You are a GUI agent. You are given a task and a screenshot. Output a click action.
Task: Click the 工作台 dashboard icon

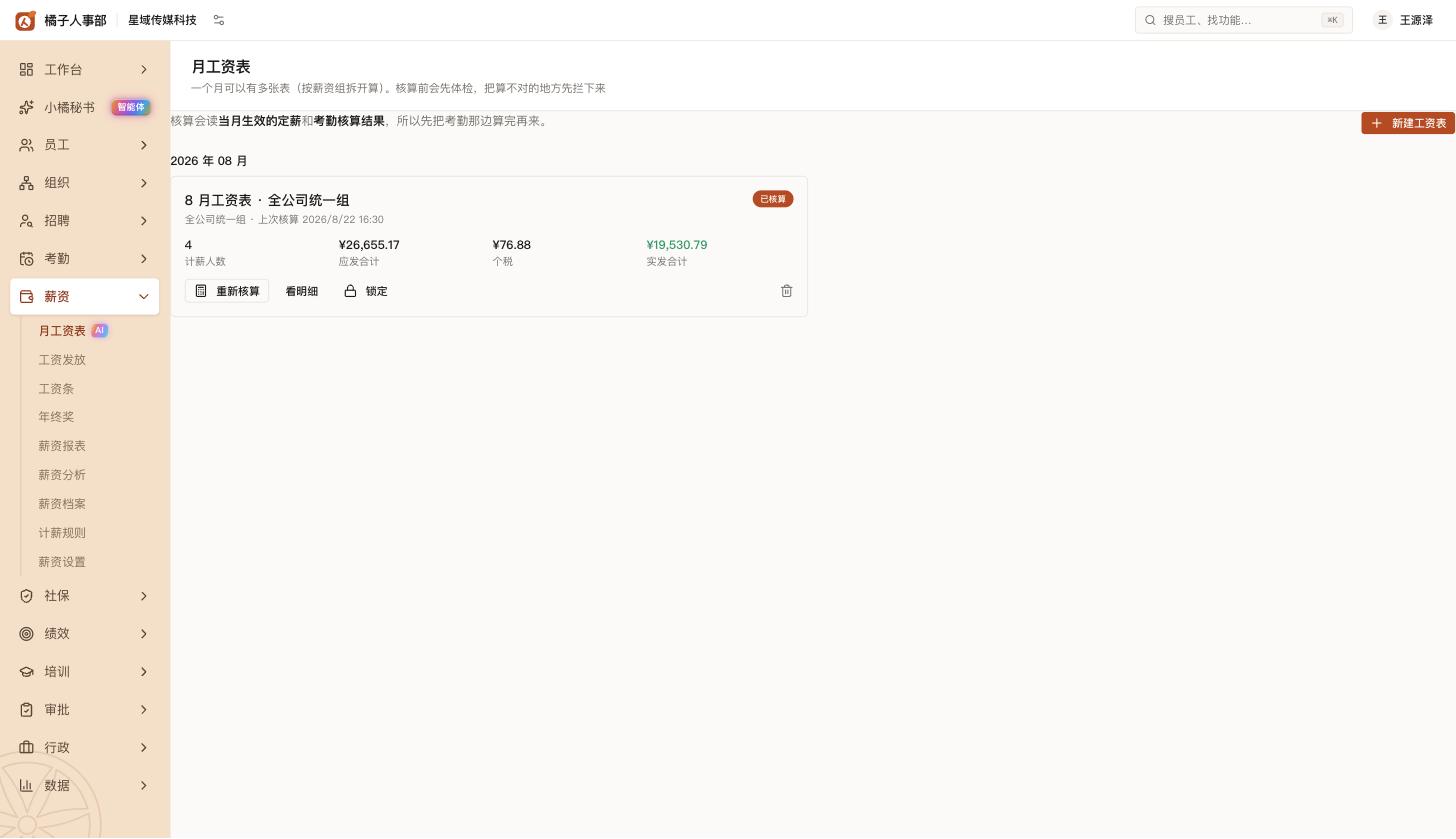[x=27, y=70]
